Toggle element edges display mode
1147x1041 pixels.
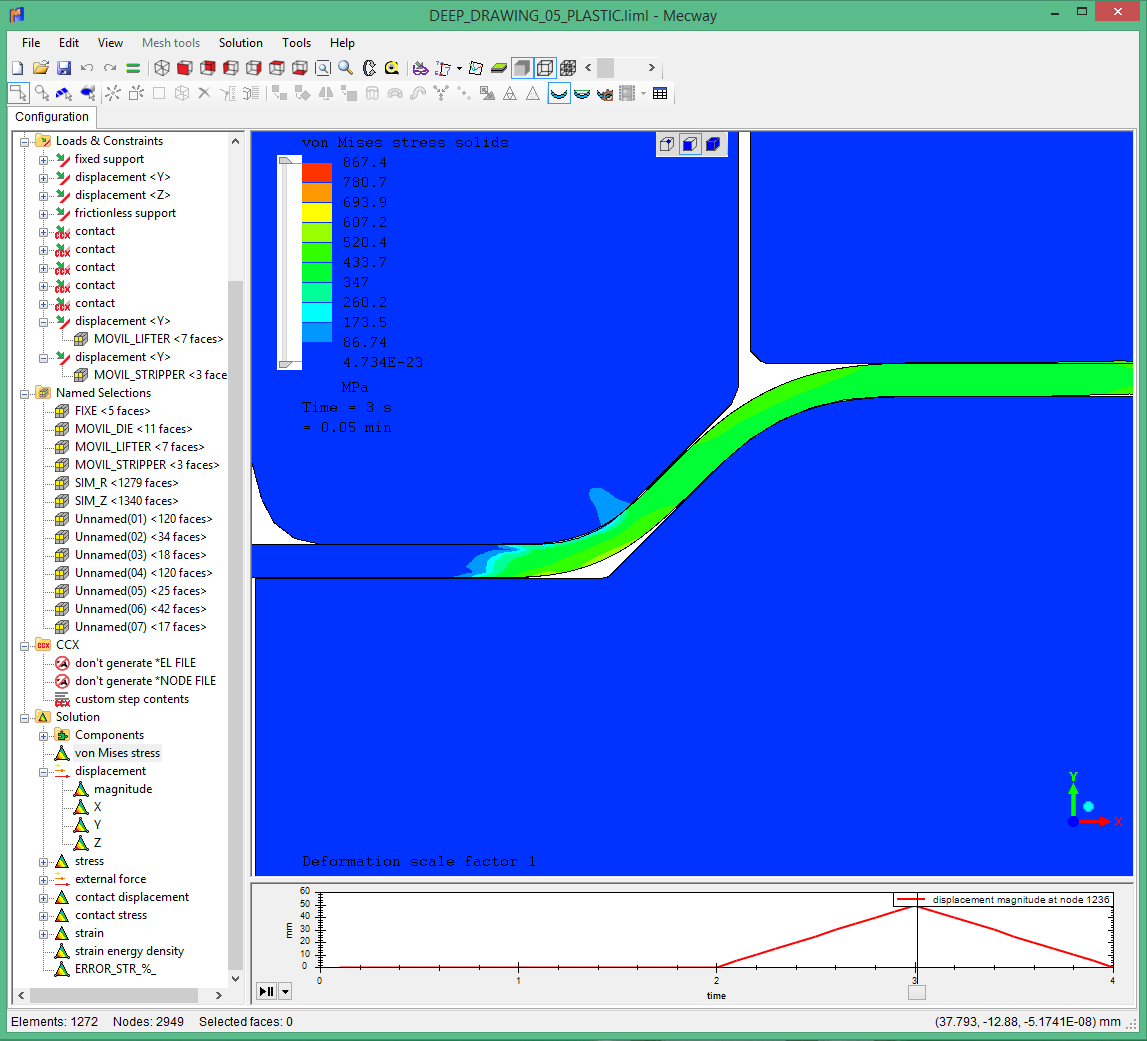pos(545,68)
